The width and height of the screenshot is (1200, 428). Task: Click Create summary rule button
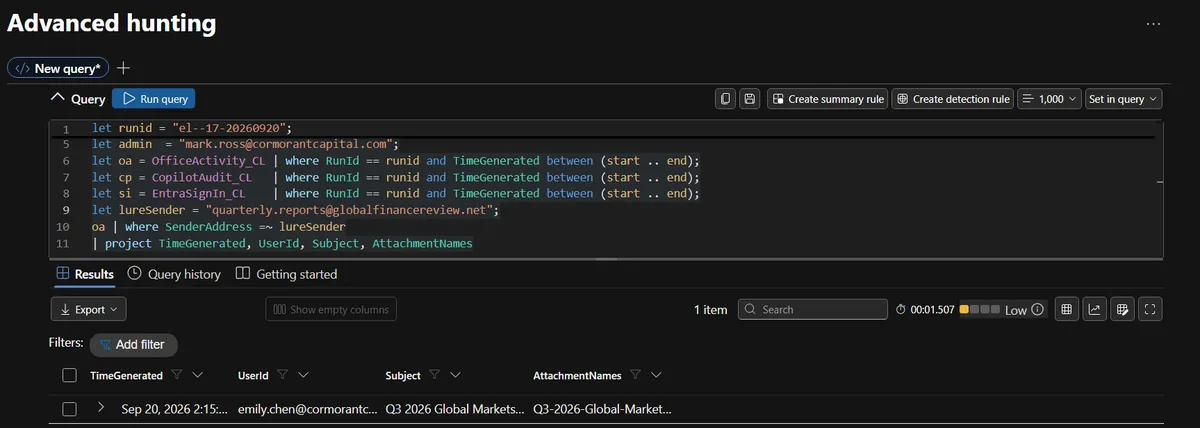pyautogui.click(x=828, y=99)
